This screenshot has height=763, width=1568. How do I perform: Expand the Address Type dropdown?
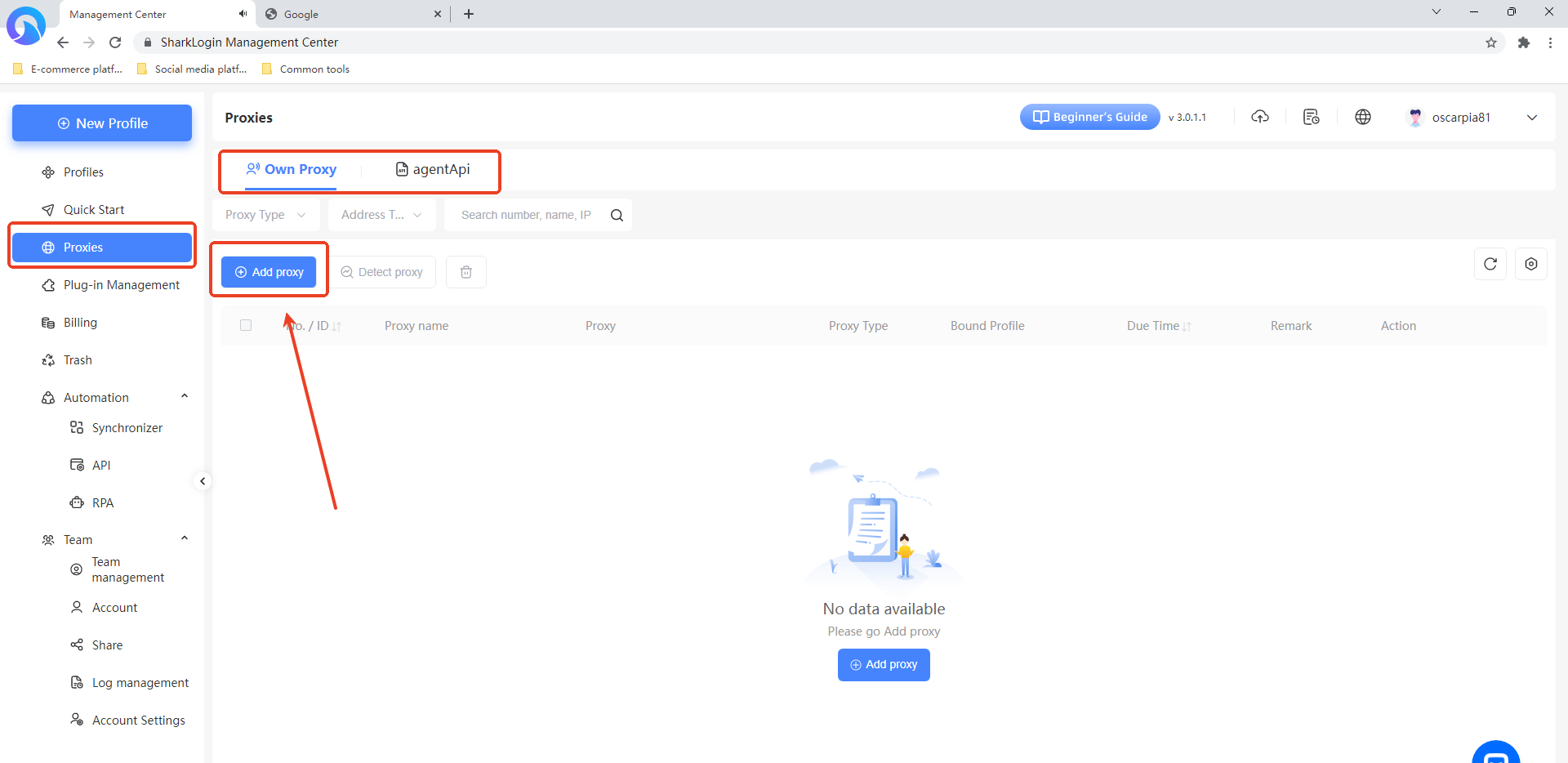click(381, 215)
